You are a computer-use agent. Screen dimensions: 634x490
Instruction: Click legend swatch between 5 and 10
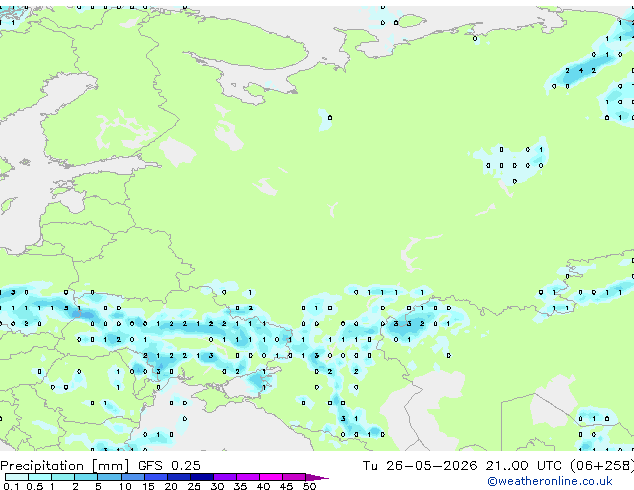tap(109, 477)
